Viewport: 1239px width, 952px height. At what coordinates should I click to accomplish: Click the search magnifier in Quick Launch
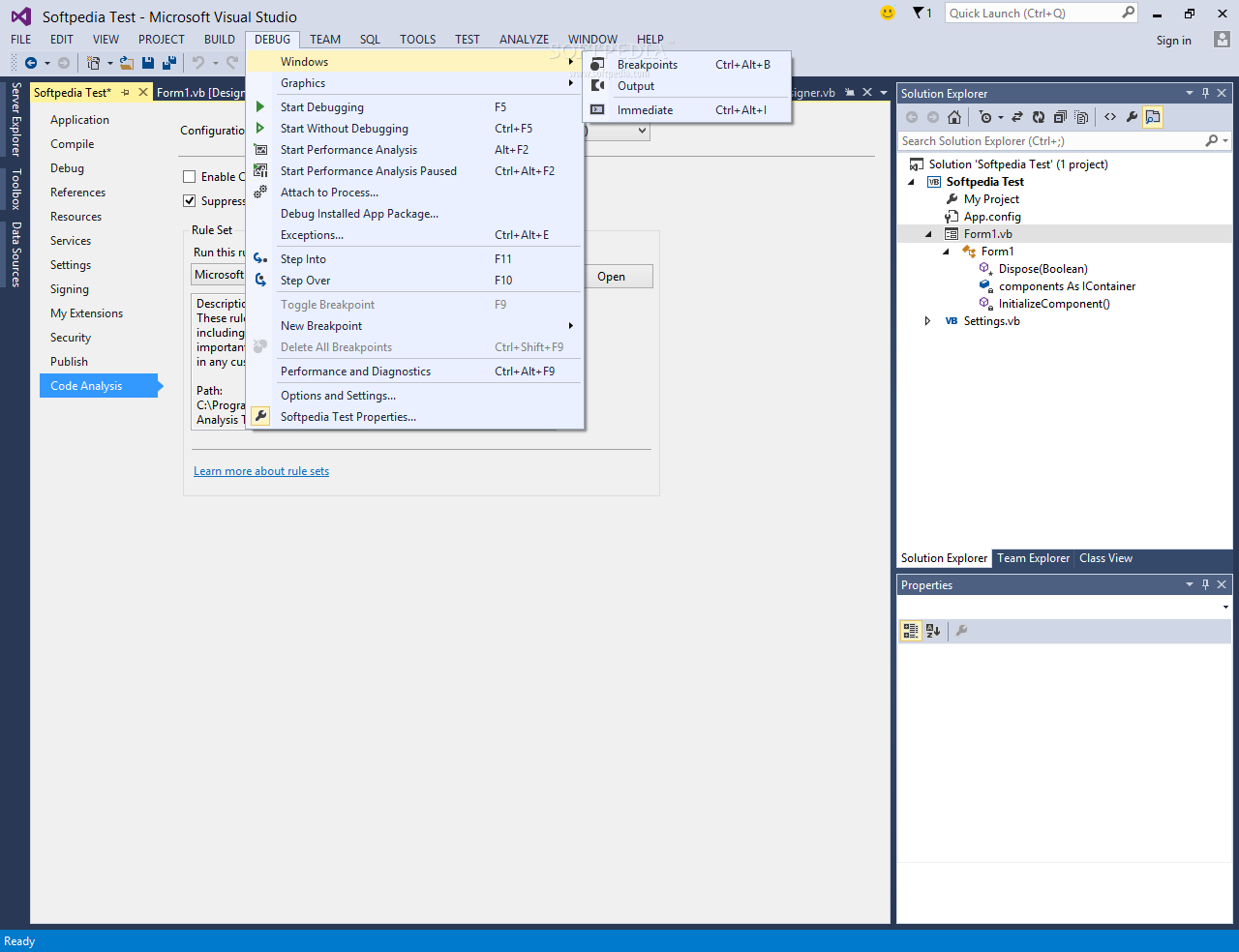pyautogui.click(x=1128, y=13)
